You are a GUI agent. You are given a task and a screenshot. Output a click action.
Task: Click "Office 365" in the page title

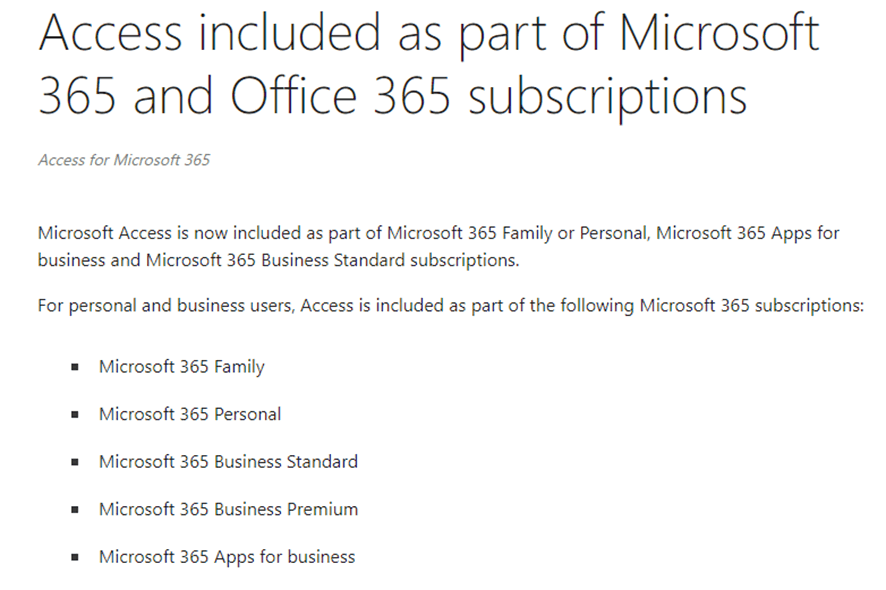pos(340,96)
